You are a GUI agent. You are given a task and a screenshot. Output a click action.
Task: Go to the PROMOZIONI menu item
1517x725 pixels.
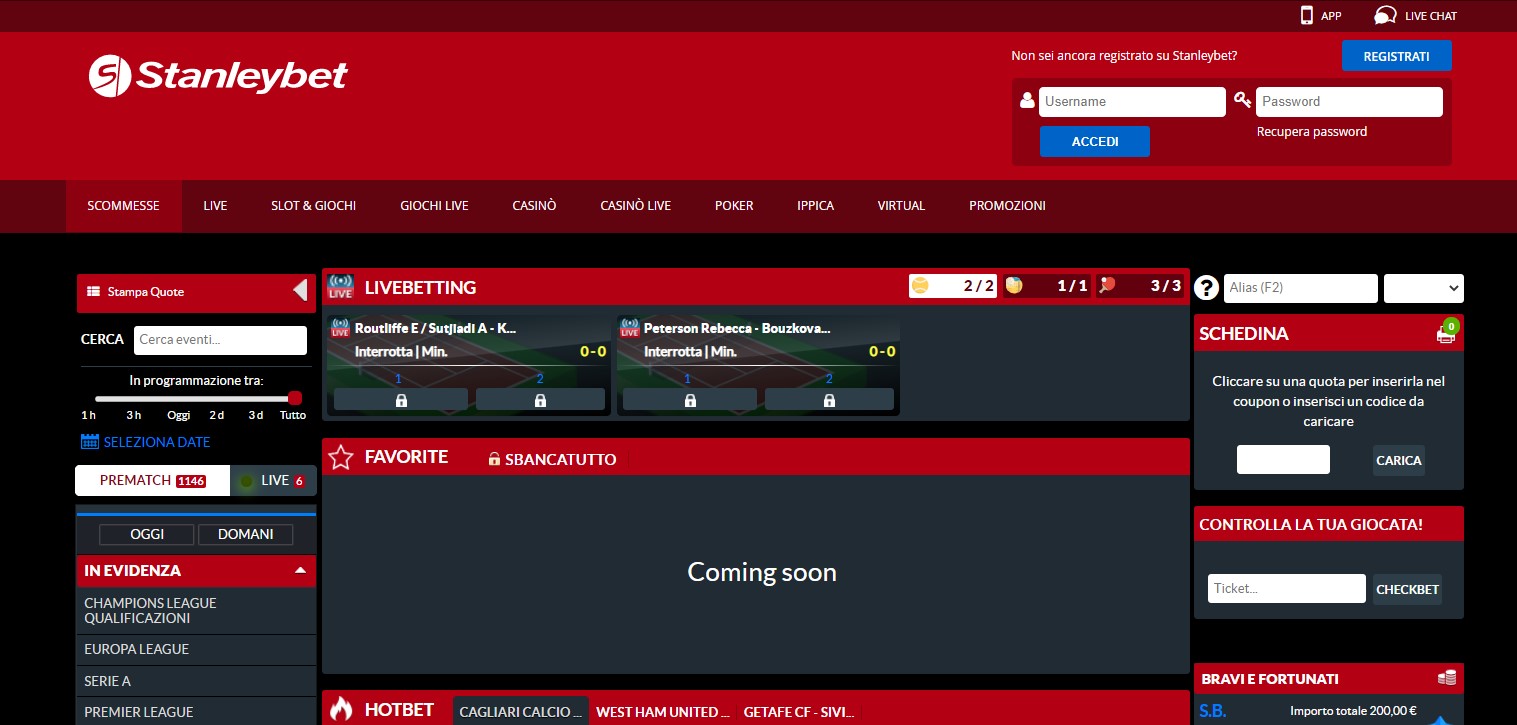pyautogui.click(x=1007, y=206)
